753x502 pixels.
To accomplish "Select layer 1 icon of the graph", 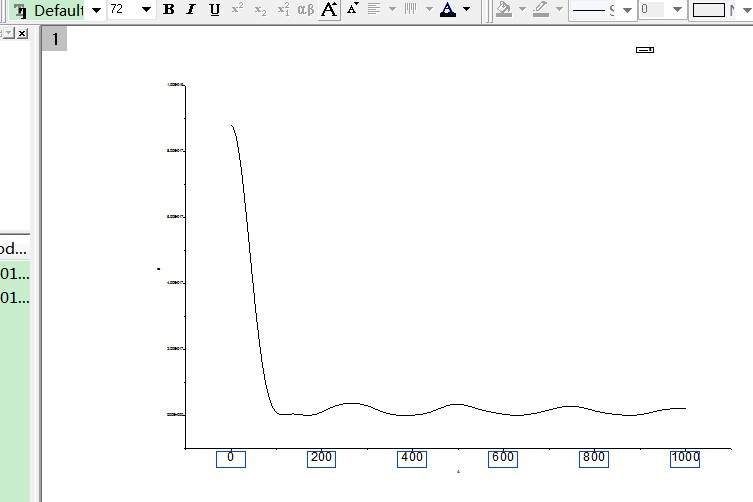I will [55, 39].
